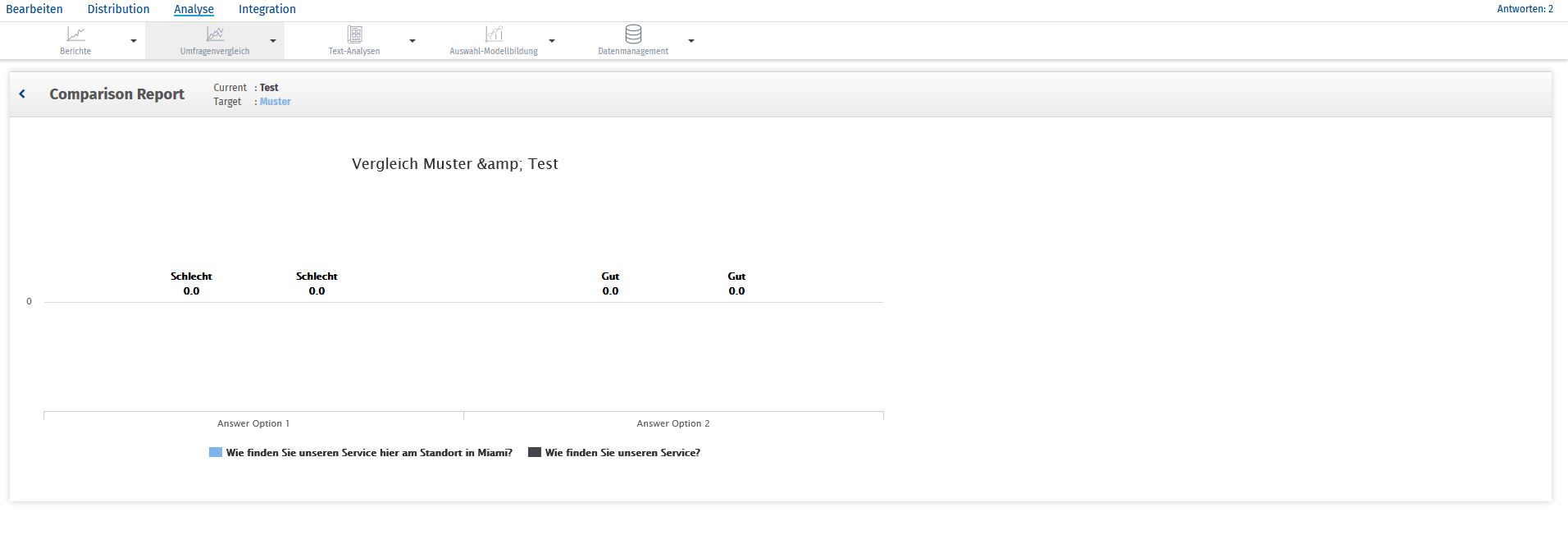This screenshot has height=553, width=1568.
Task: Click the 'Answer Option 1' axis label
Action: click(x=253, y=423)
